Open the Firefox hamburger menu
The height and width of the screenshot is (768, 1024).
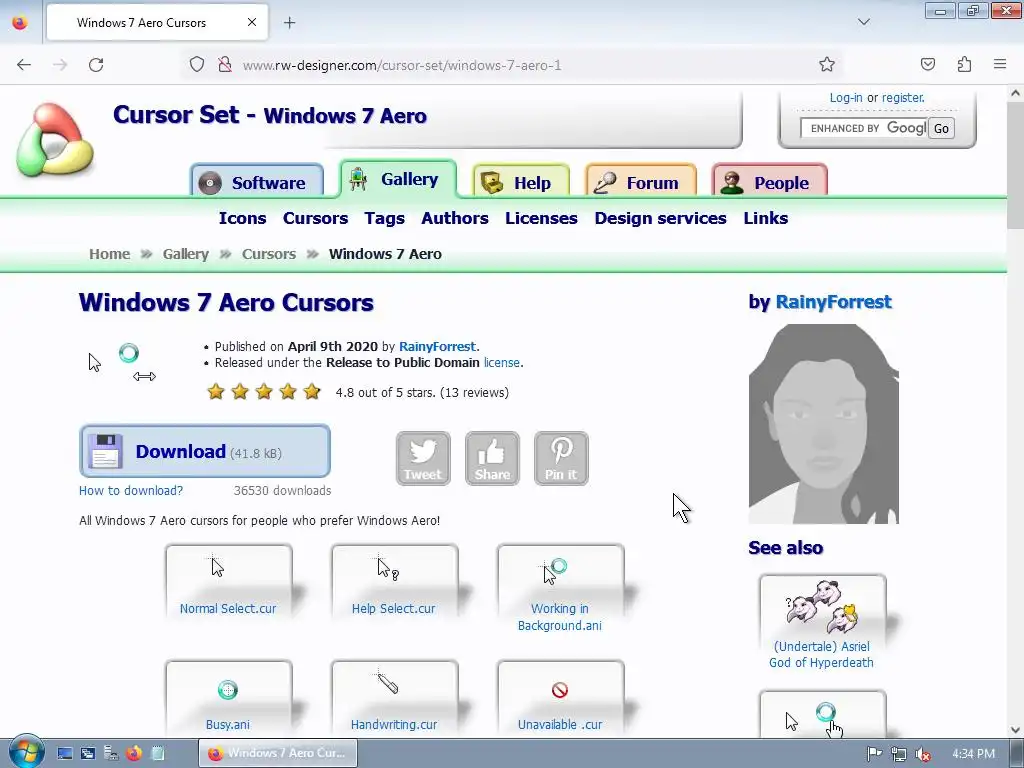(1000, 65)
